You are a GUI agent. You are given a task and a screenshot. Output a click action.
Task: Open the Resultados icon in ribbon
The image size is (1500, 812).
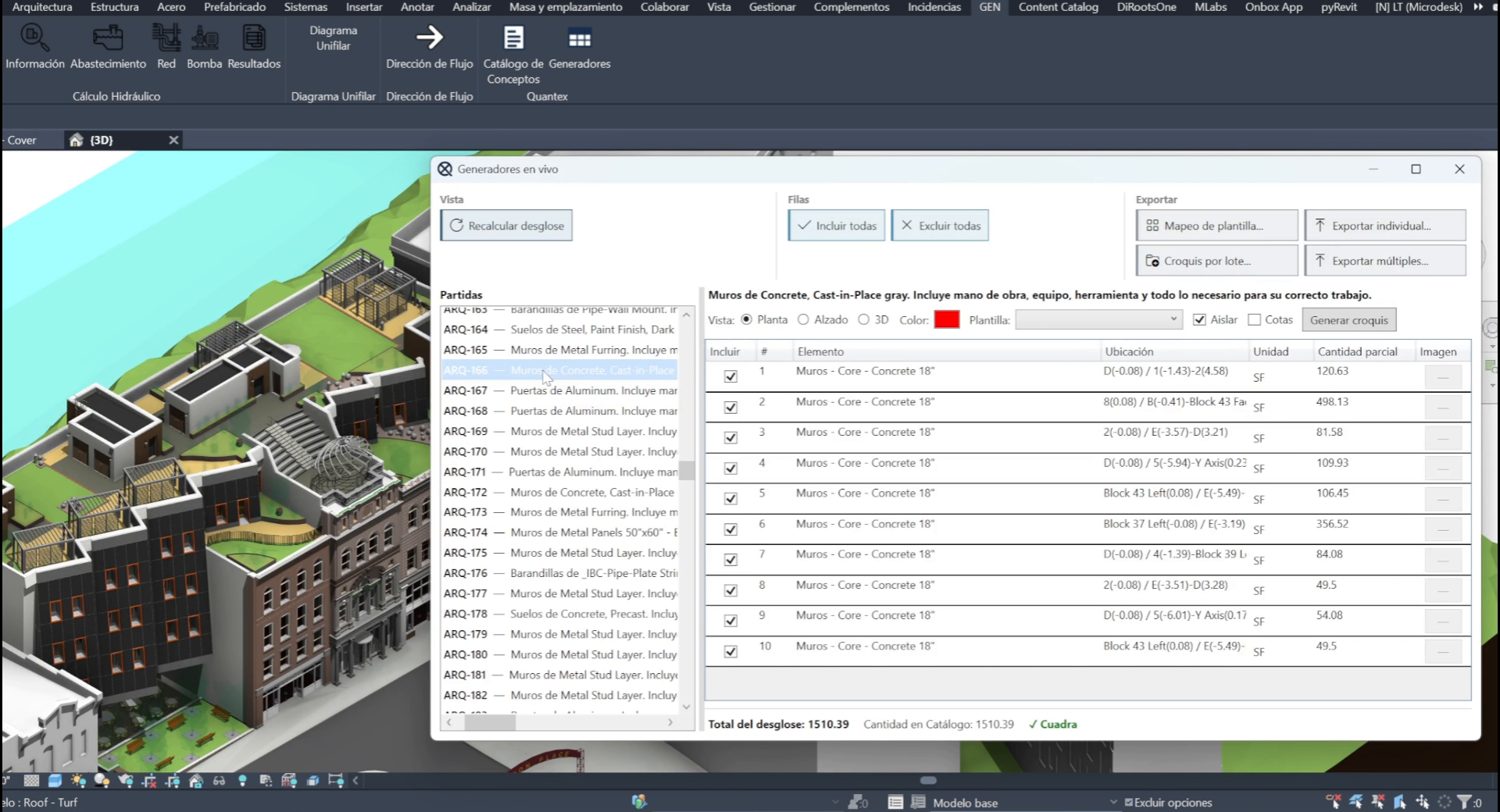254,37
